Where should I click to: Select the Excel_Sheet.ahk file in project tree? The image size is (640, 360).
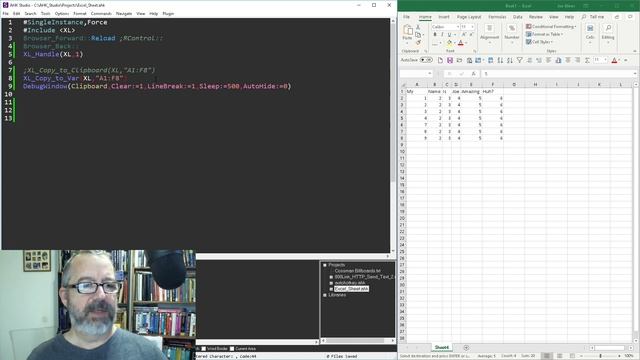[x=351, y=289]
